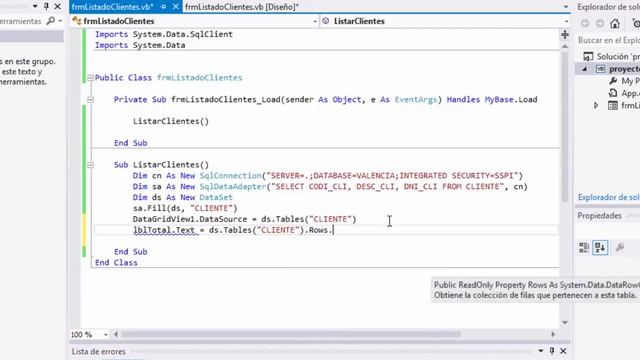Select the My Project item

[x=624, y=81]
